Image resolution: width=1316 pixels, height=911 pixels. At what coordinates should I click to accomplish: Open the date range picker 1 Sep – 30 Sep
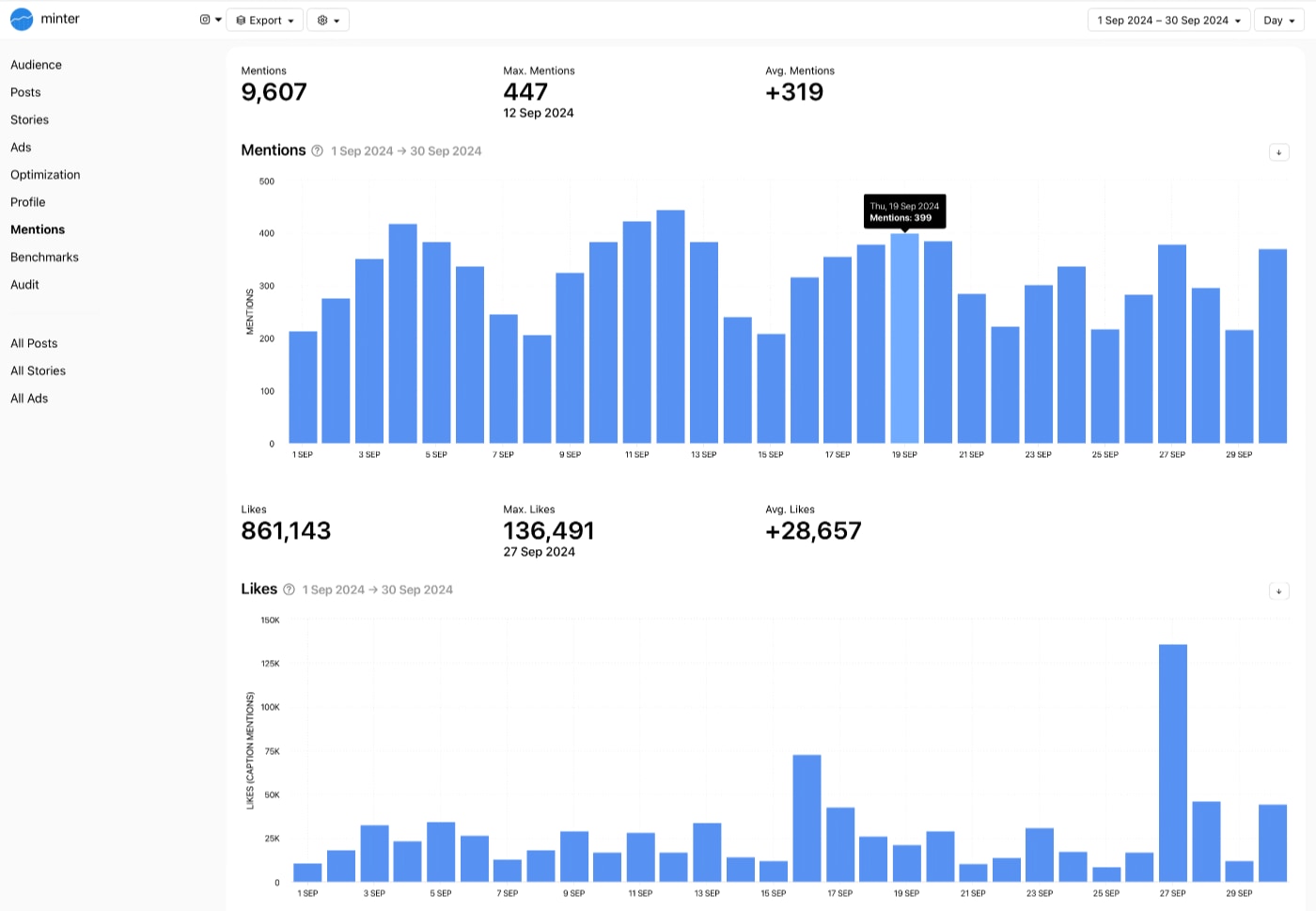click(x=1168, y=20)
